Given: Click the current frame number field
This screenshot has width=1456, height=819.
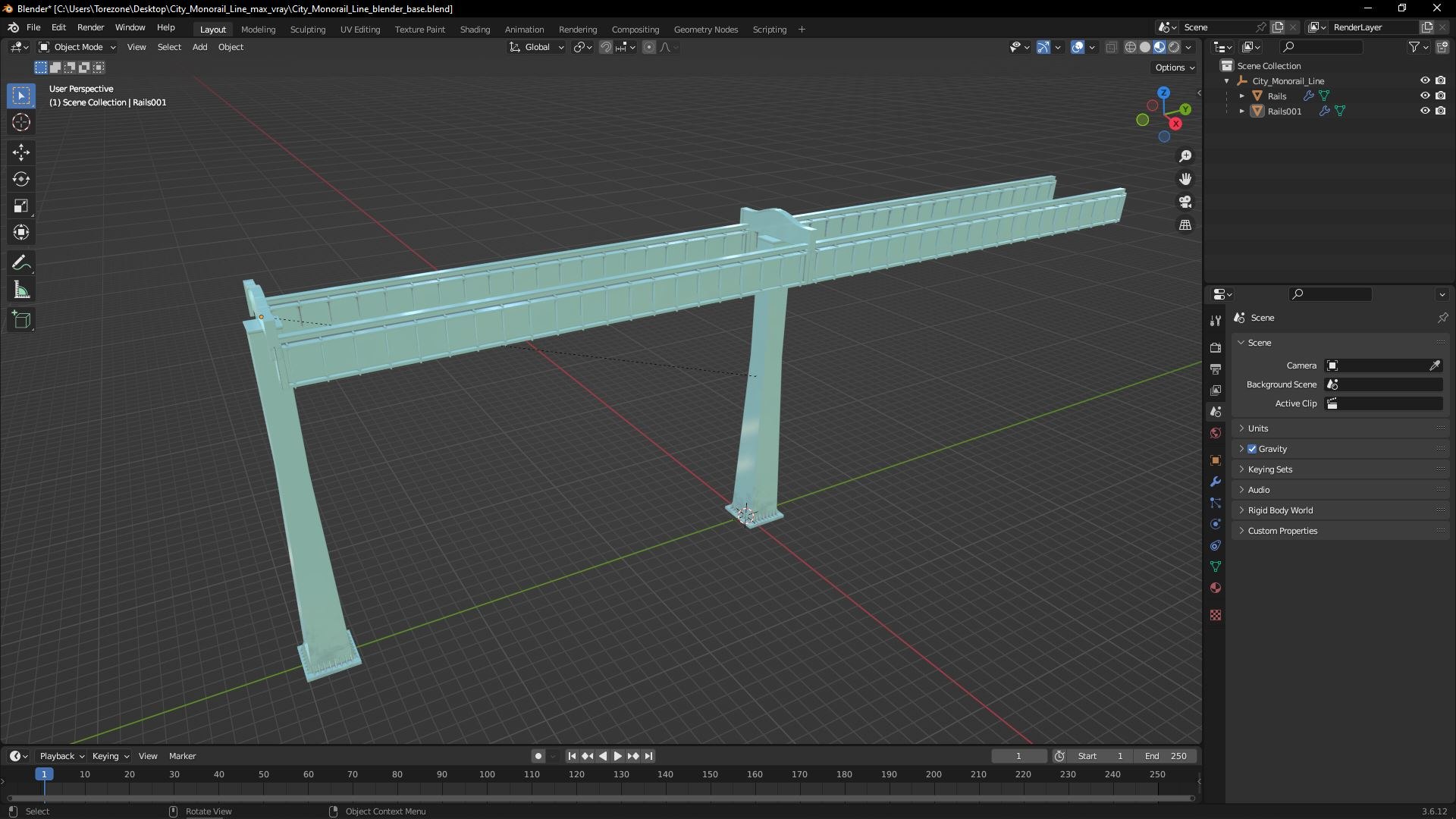Looking at the screenshot, I should [1018, 756].
